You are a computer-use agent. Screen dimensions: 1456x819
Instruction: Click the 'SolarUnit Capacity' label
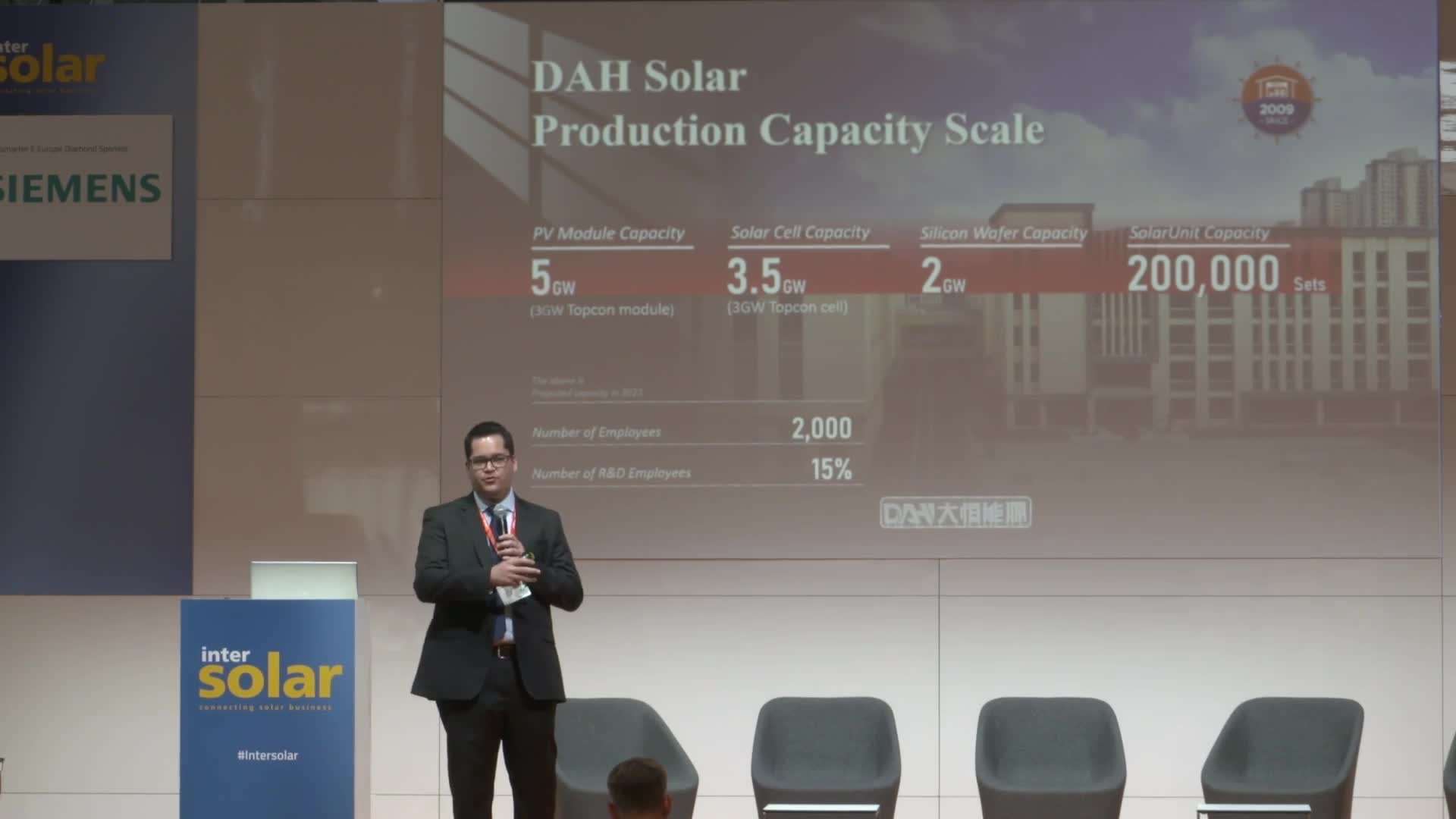pos(1199,233)
